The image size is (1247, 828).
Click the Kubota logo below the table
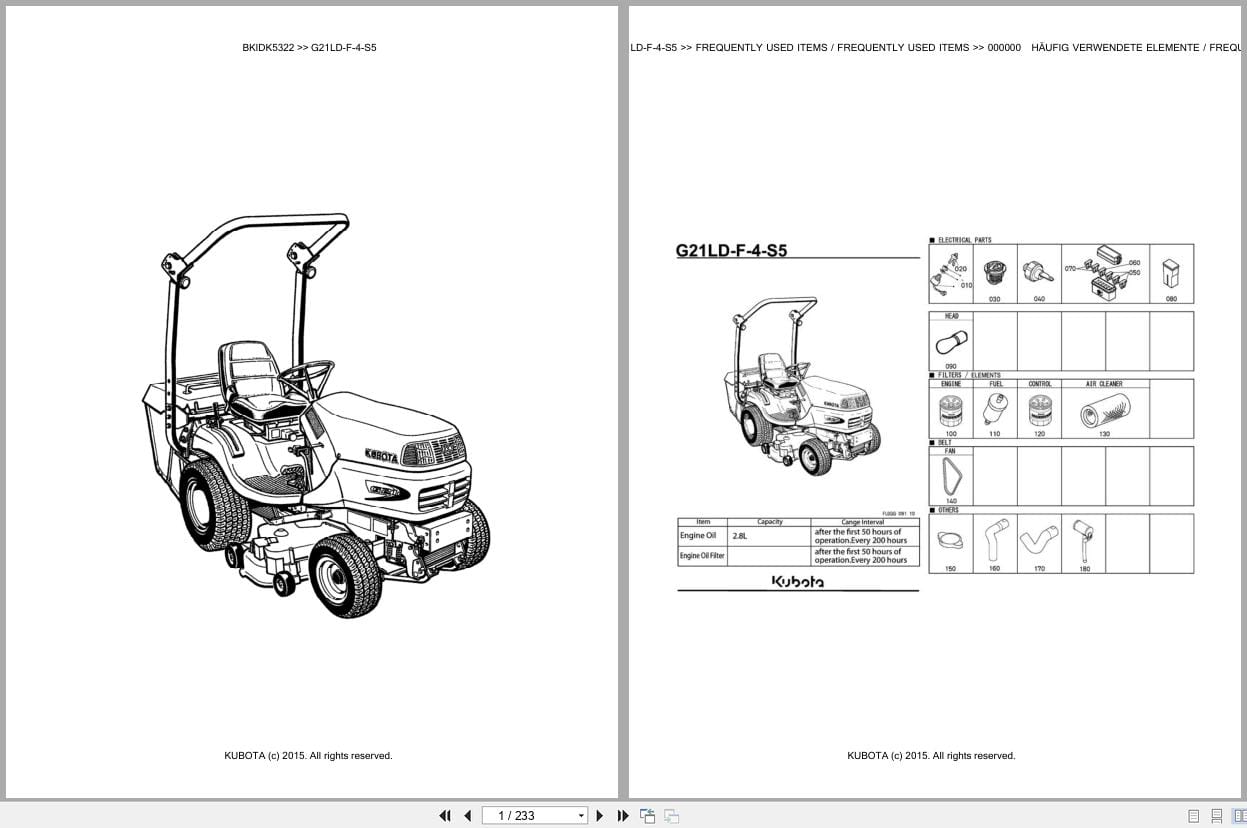[x=798, y=581]
